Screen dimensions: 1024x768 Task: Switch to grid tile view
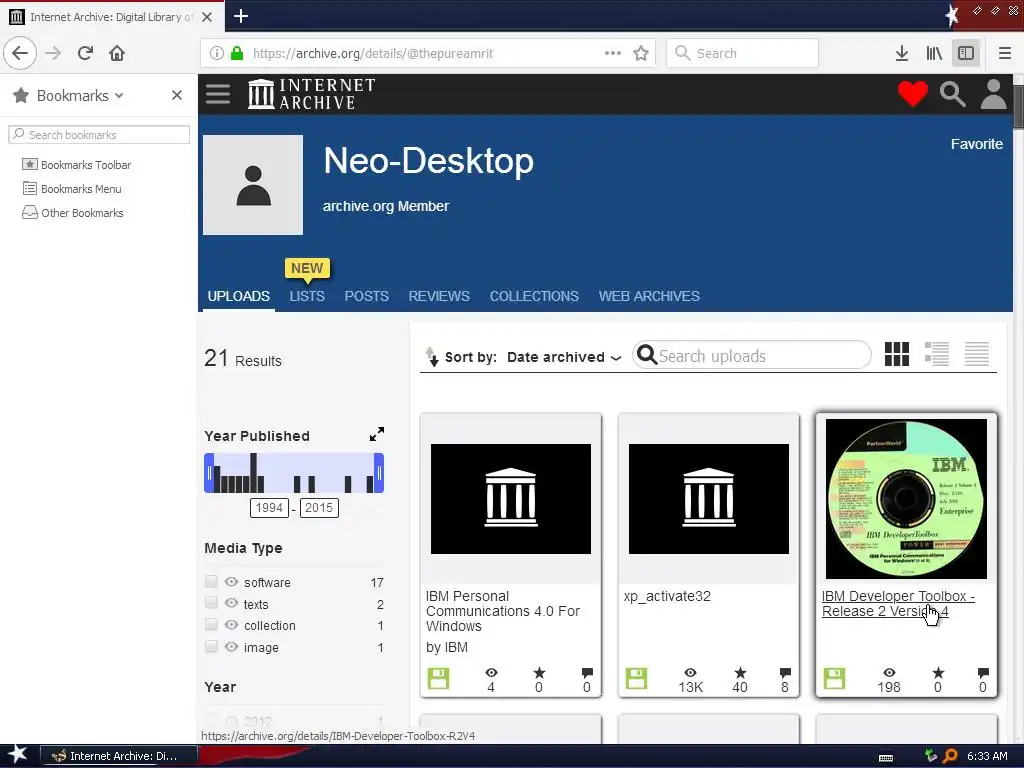pyautogui.click(x=897, y=354)
